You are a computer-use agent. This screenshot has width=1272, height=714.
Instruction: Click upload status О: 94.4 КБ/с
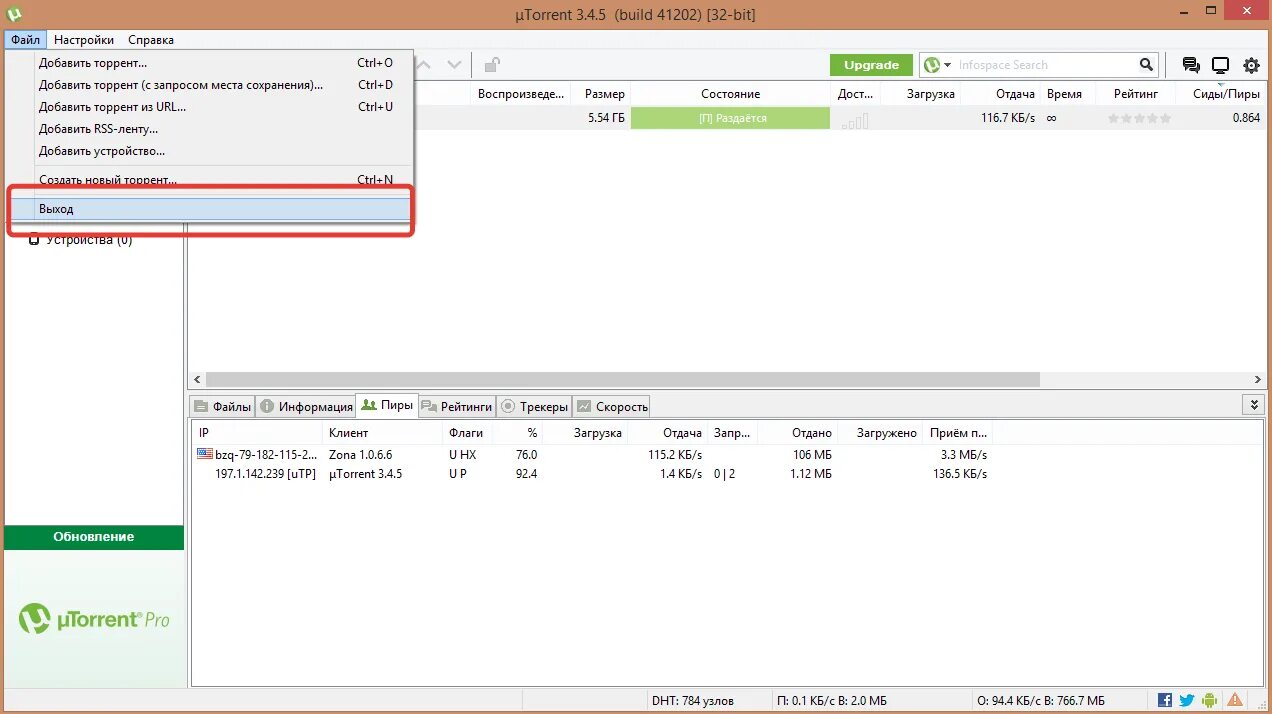pos(1040,700)
